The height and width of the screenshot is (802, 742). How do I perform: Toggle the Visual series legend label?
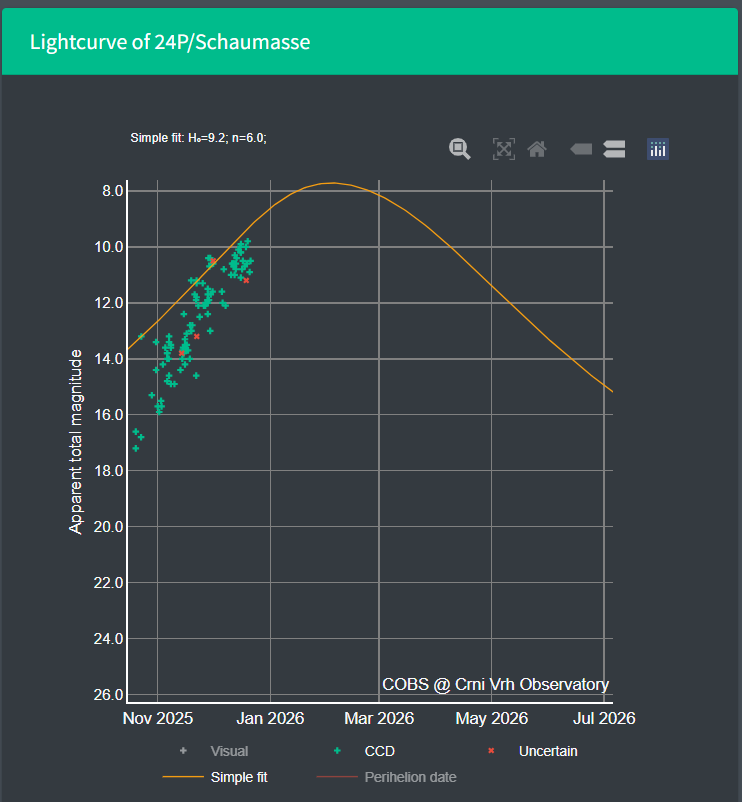pos(229,751)
